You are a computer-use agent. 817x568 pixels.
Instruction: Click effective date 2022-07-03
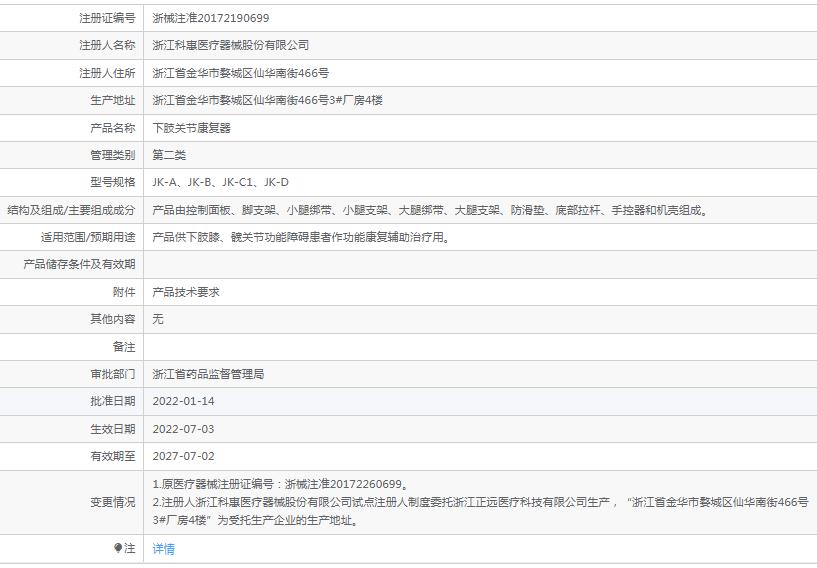point(183,429)
